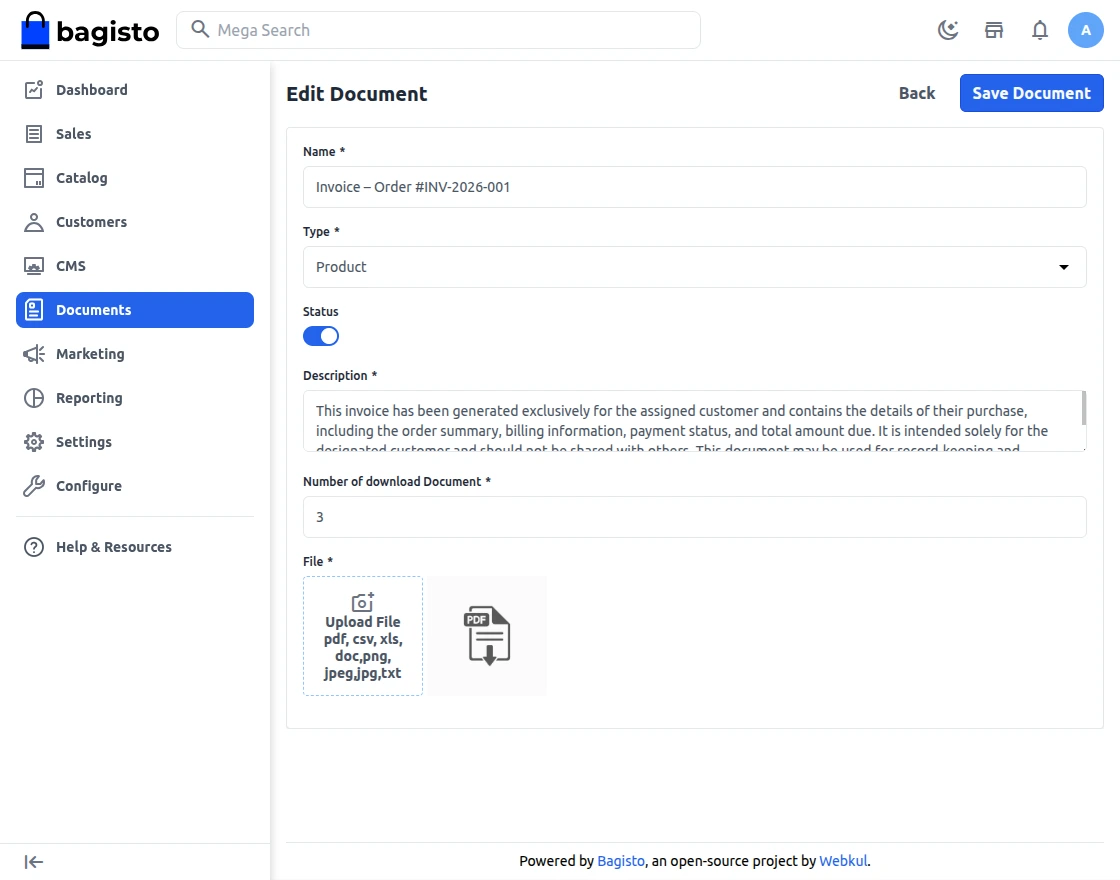Click the Configure wrench icon
Screen dimensions: 1120x880
coord(34,486)
